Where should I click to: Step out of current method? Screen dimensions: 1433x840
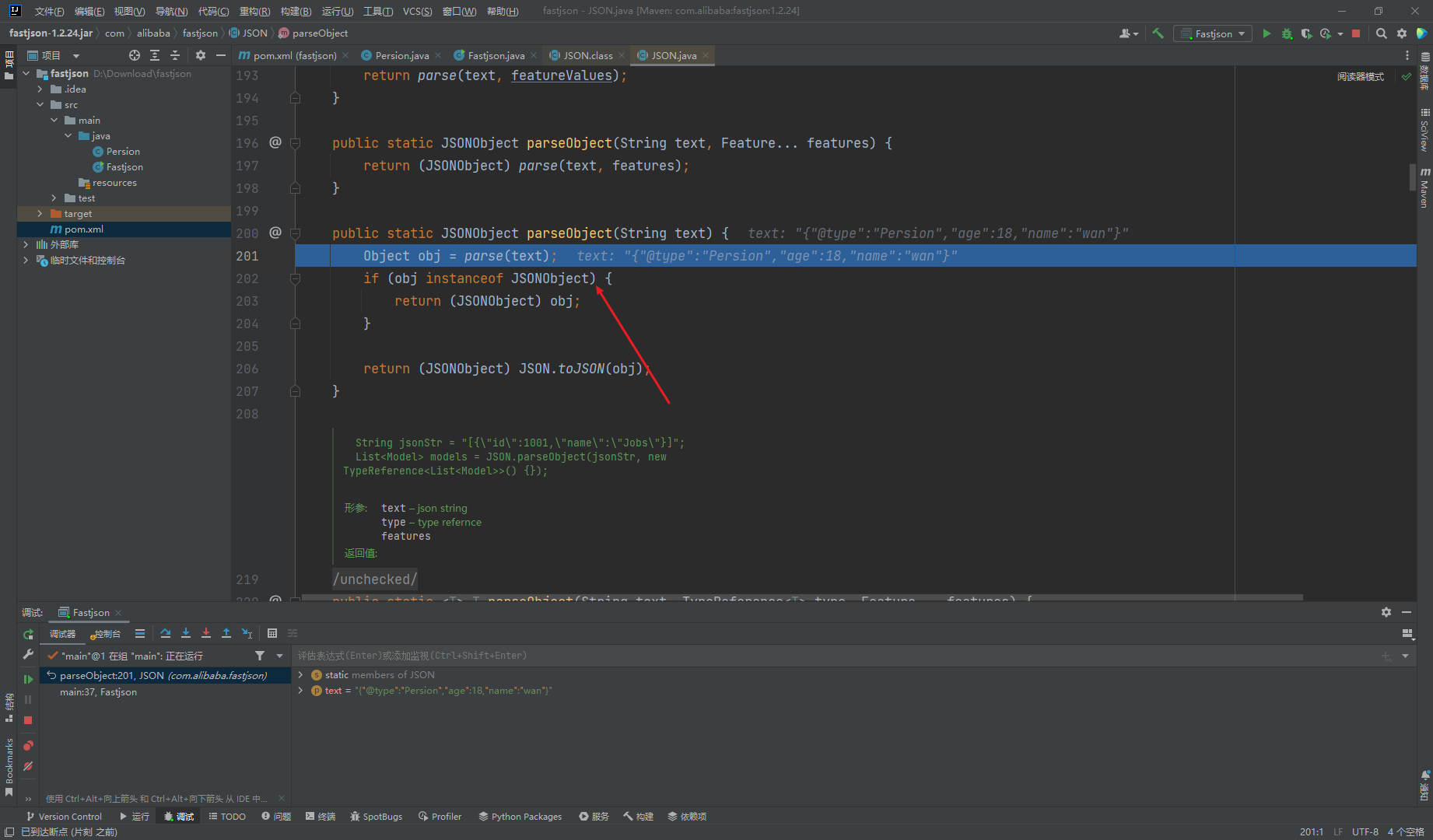point(226,633)
